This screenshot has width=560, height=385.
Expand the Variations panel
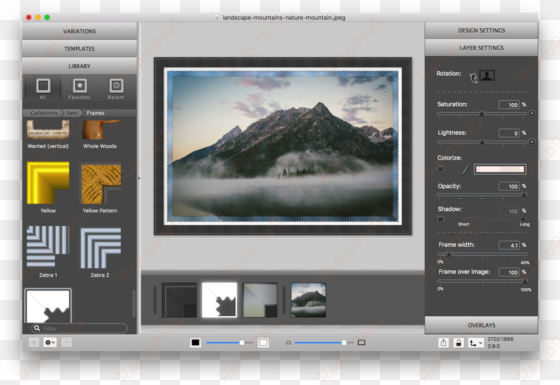tap(80, 31)
